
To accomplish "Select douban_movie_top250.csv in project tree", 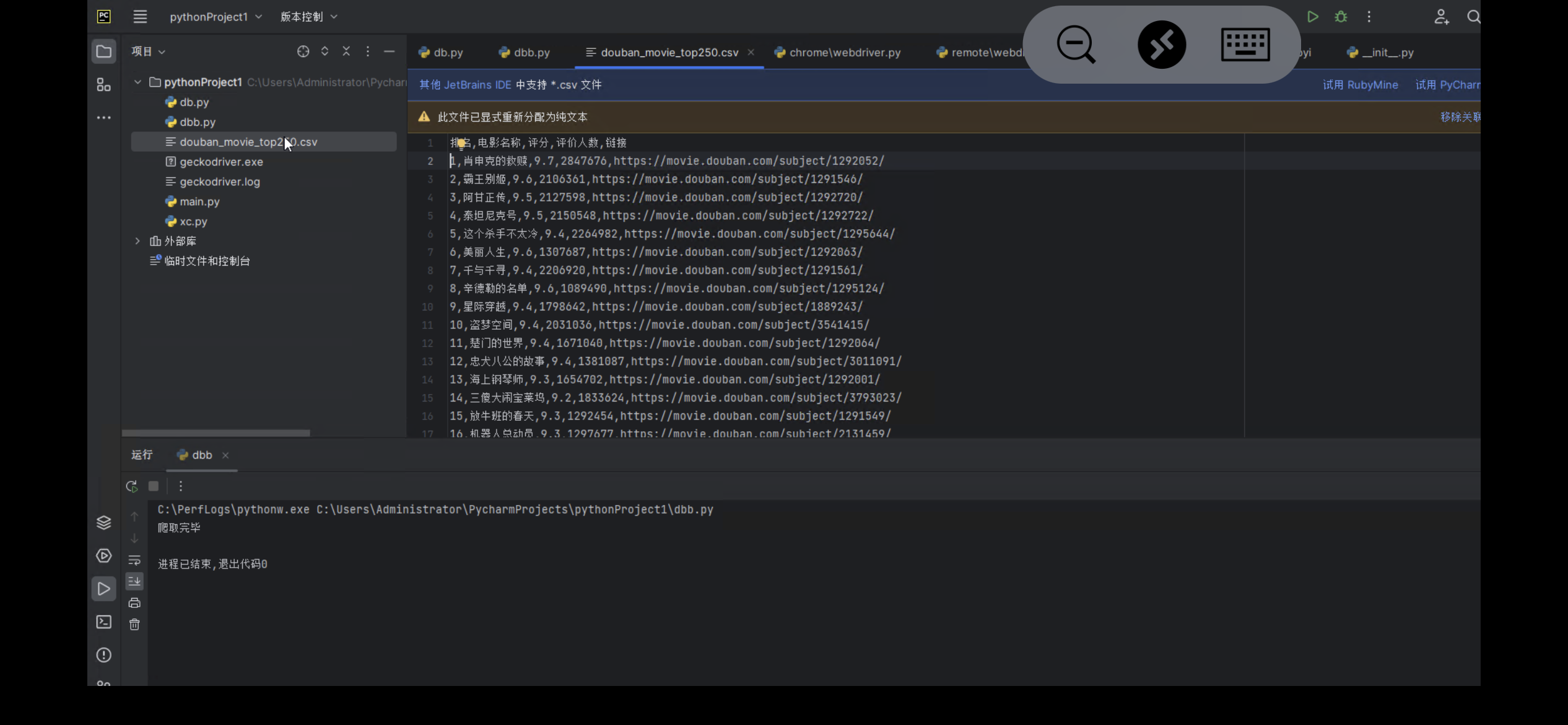I will click(264, 142).
